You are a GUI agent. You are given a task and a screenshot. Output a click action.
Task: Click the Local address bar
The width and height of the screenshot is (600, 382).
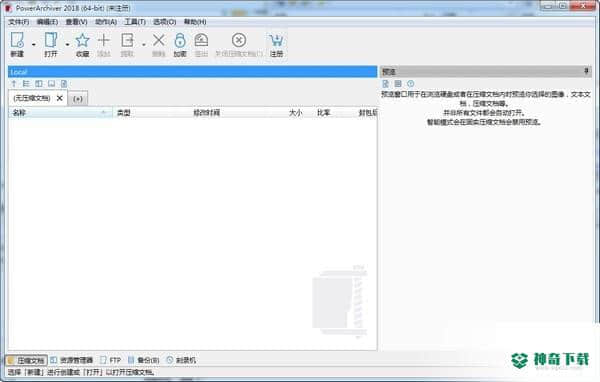192,72
